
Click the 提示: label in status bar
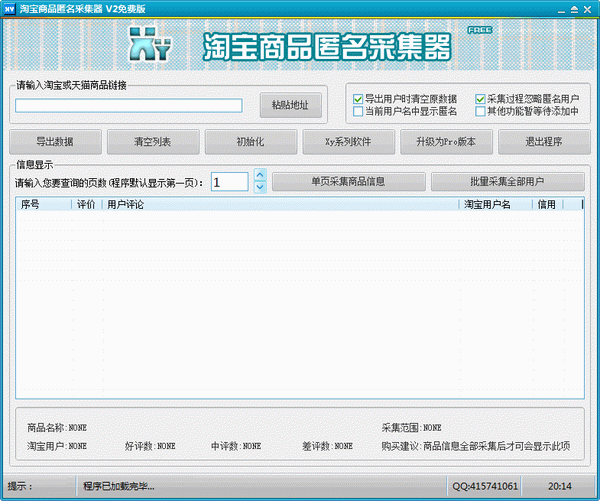tap(20, 486)
